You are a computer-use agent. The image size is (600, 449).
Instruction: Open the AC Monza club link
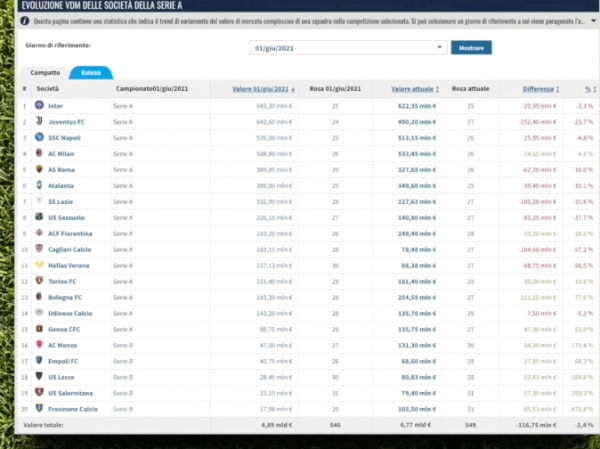(62, 345)
